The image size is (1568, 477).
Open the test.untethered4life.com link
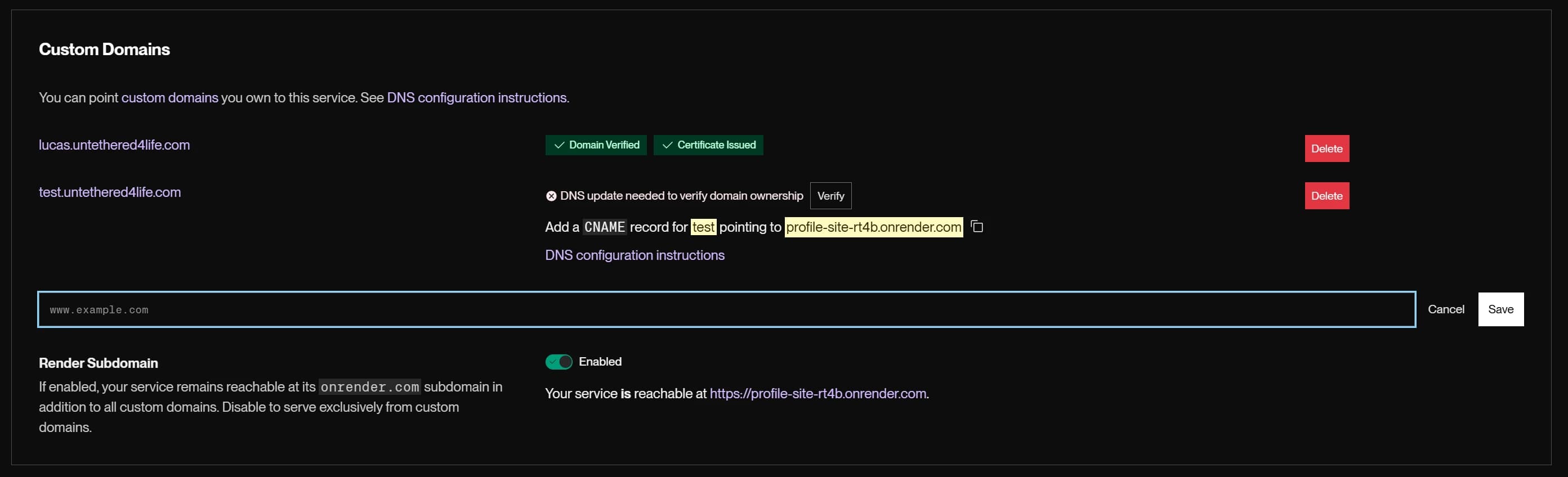tap(110, 193)
